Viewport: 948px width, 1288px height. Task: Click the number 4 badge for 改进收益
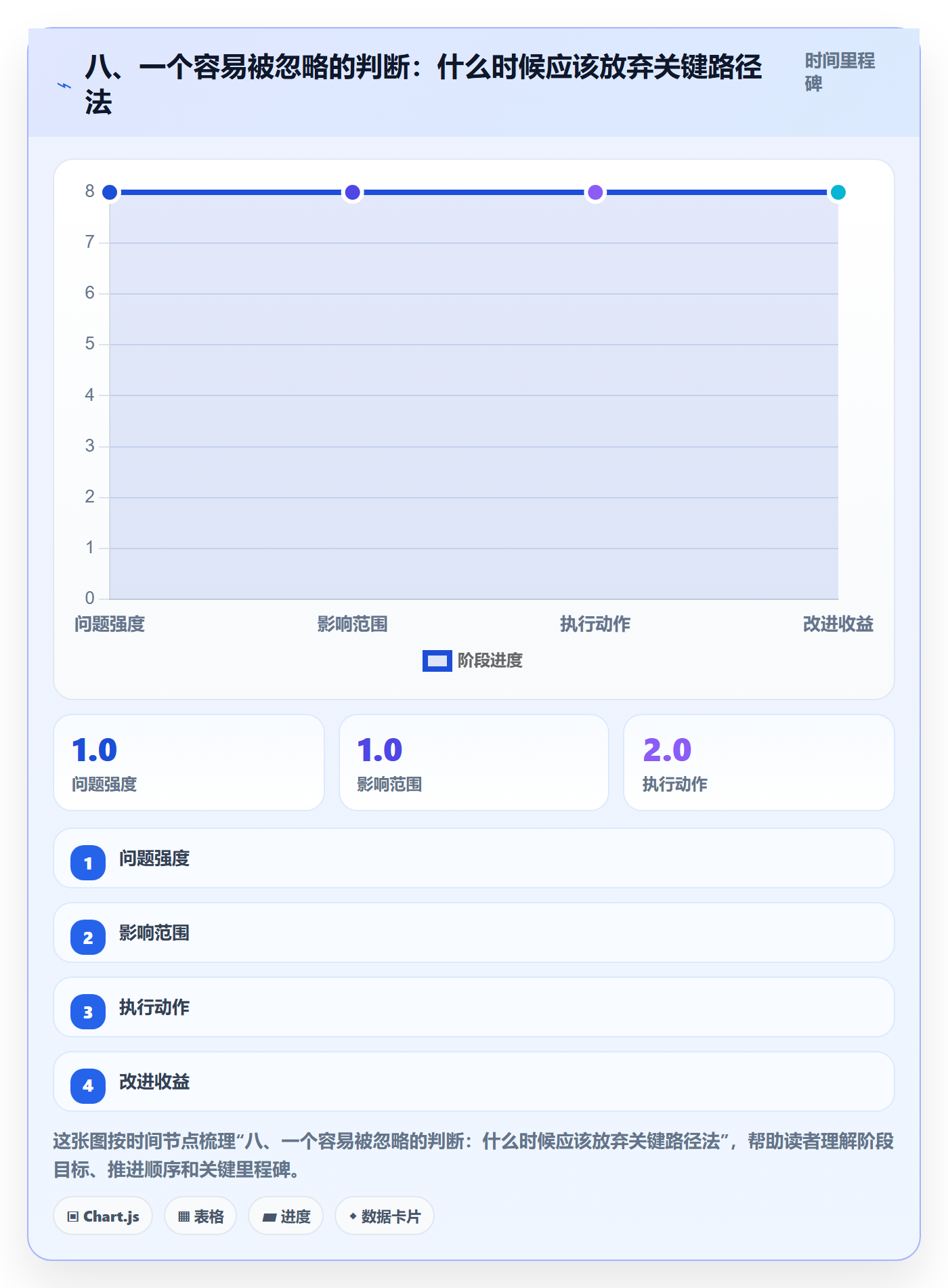click(x=88, y=1086)
